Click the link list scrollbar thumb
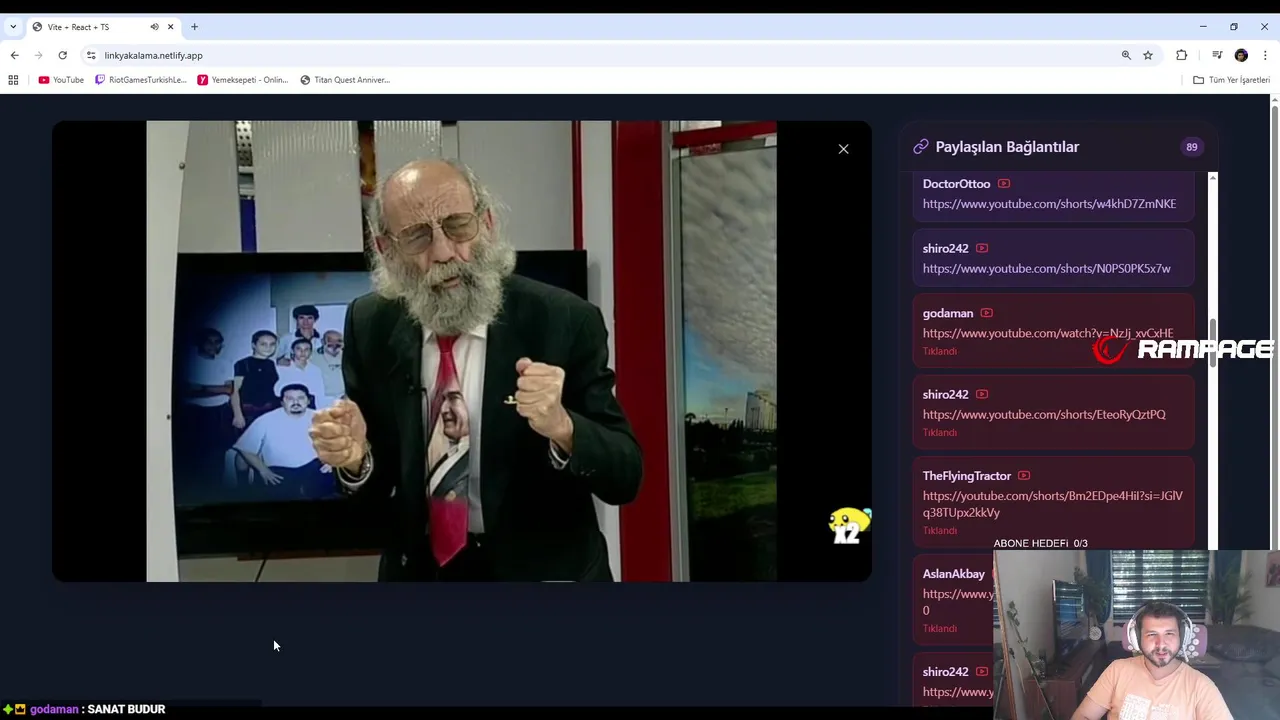The image size is (1280, 720). point(1213,343)
